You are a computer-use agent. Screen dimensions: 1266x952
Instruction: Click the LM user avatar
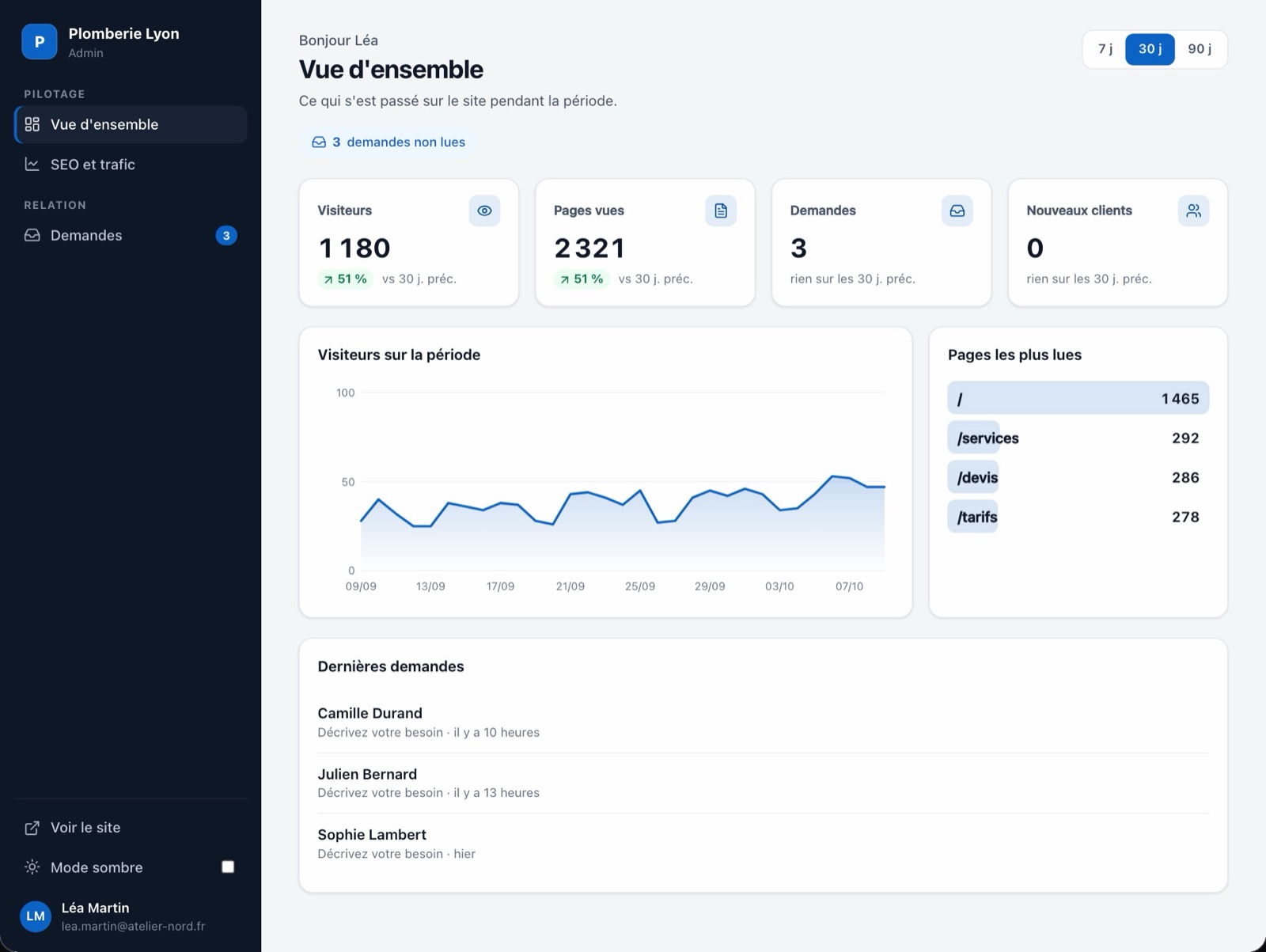pos(36,916)
